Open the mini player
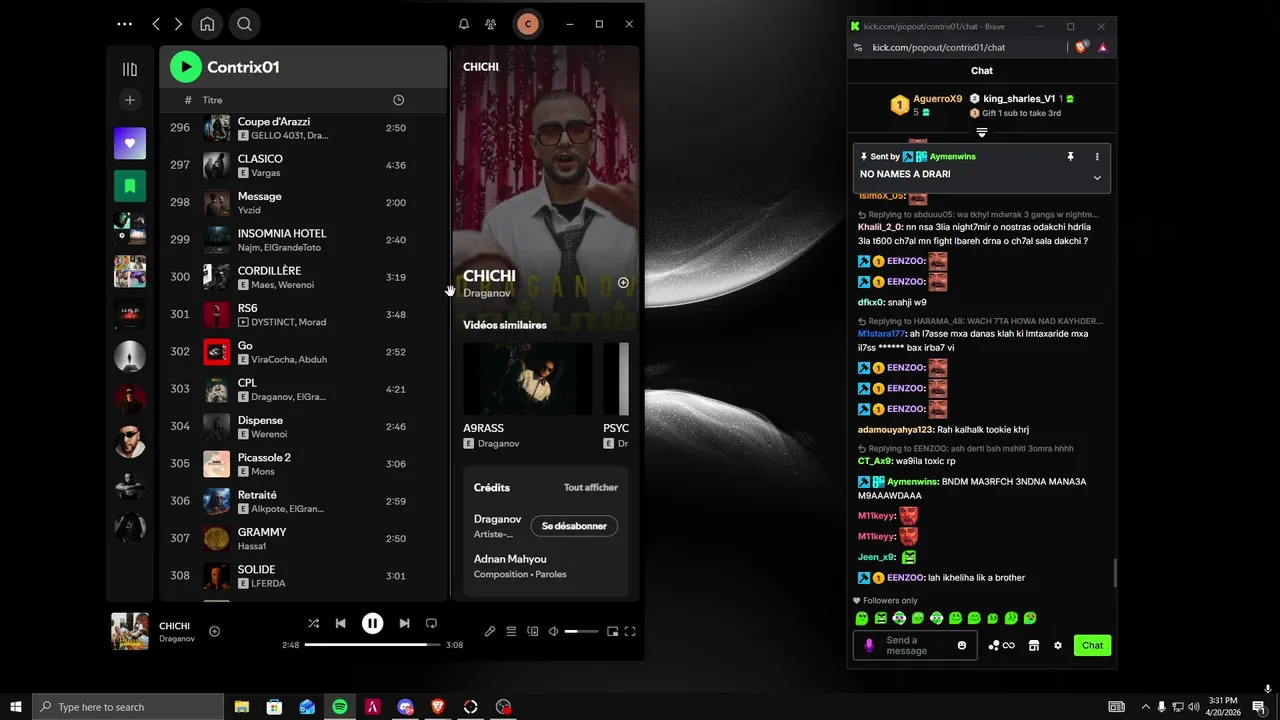This screenshot has width=1280, height=720. (612, 631)
